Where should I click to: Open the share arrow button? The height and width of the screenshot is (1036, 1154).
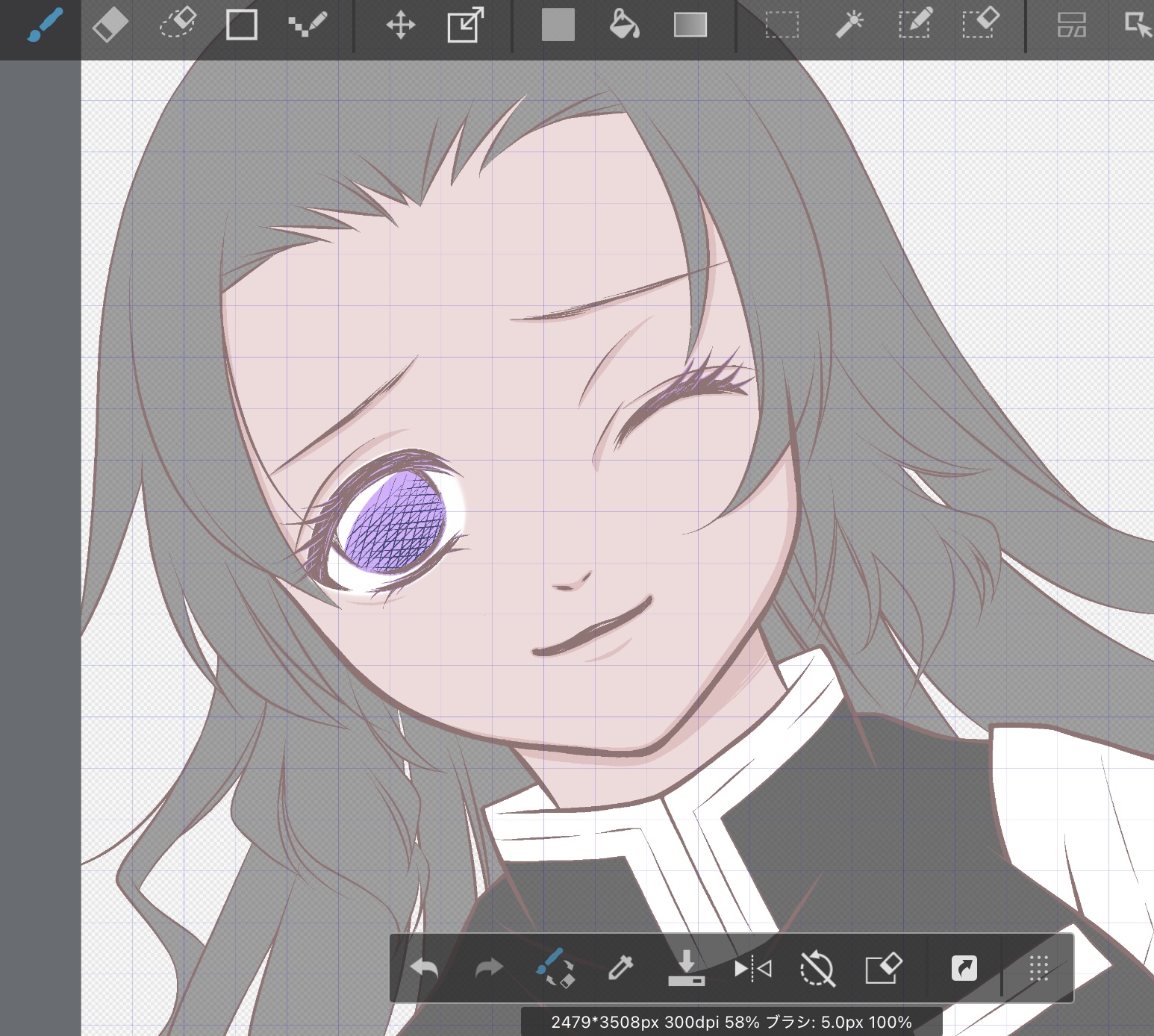[x=964, y=969]
